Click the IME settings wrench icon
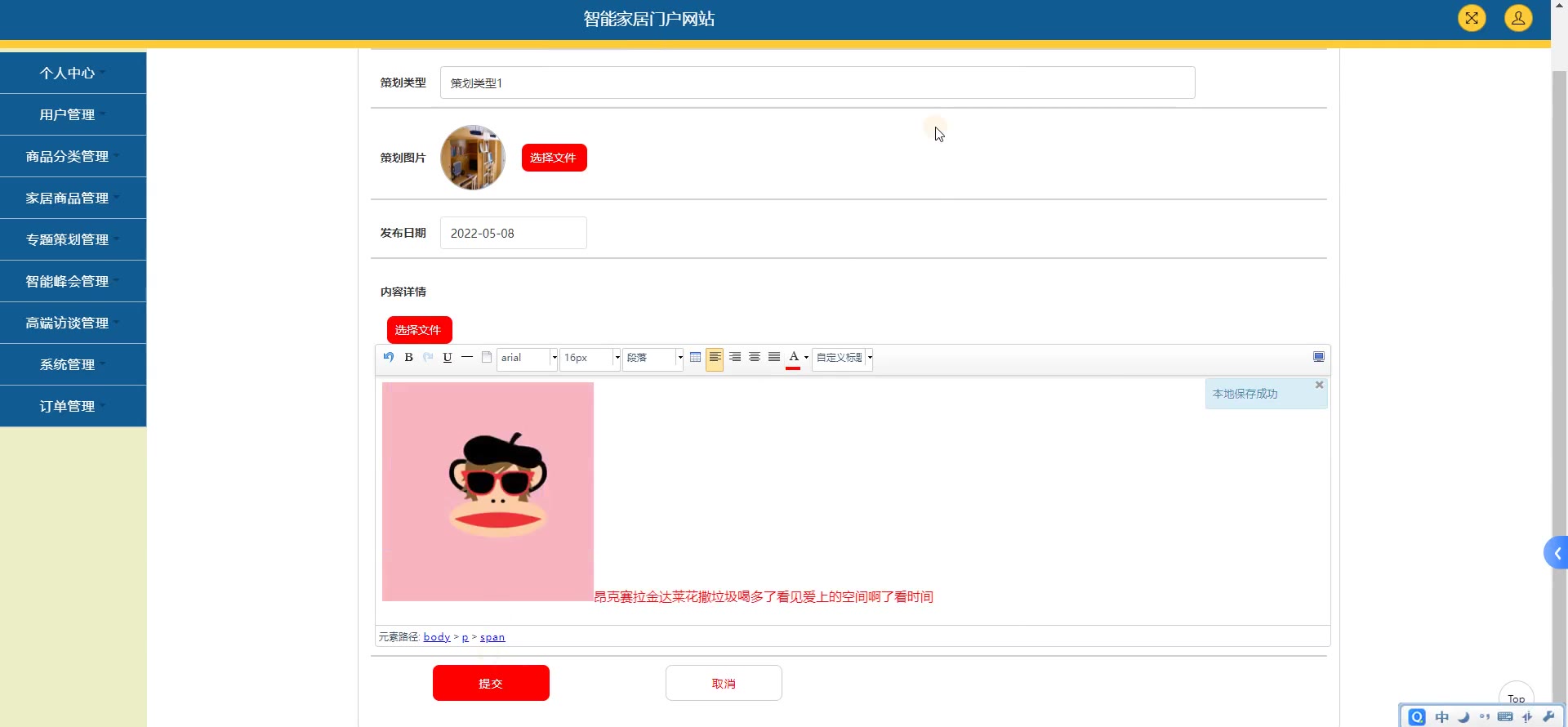 tap(1548, 716)
